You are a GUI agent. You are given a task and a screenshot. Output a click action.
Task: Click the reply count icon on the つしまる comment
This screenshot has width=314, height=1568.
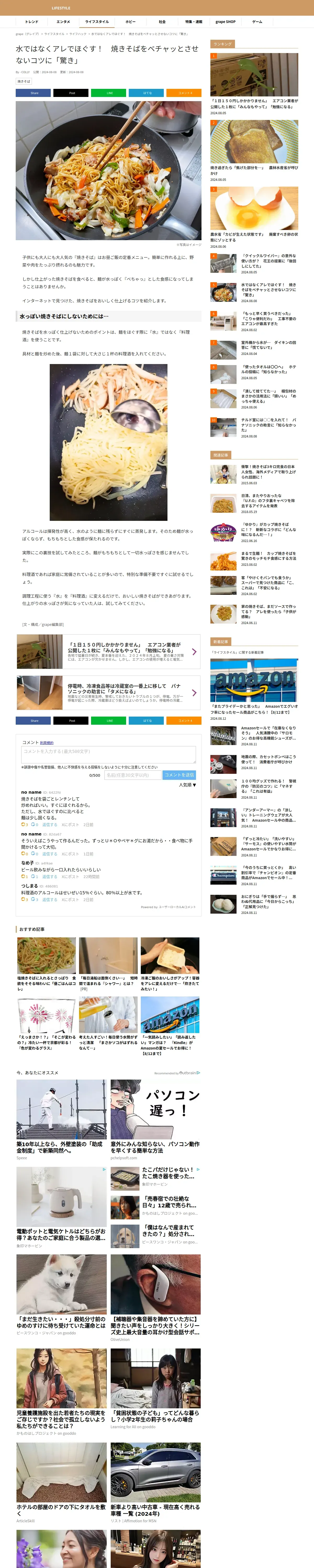click(x=33, y=899)
